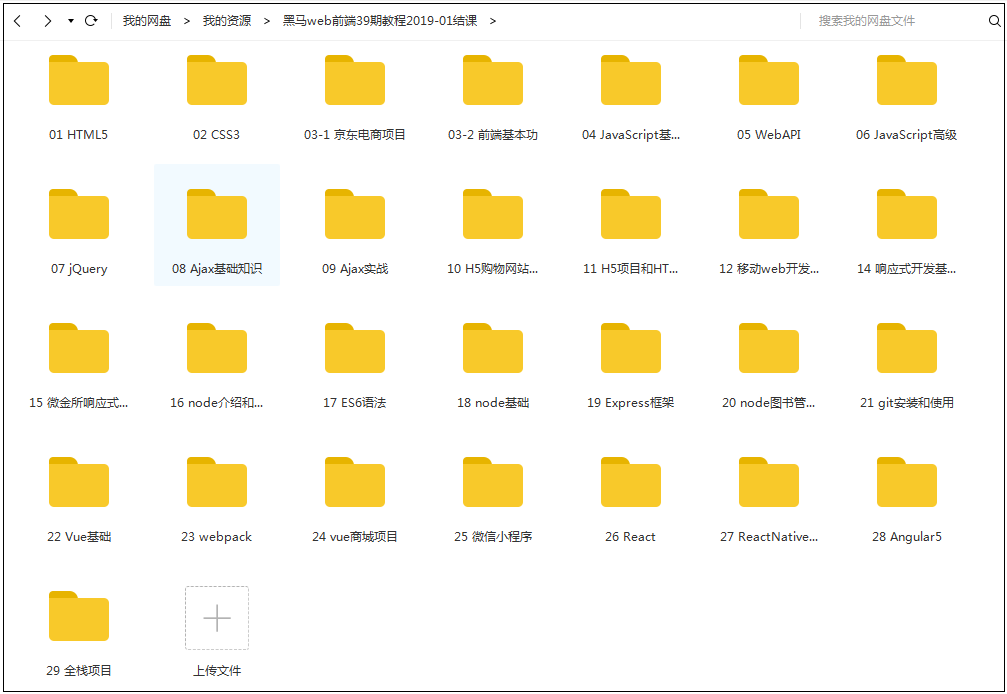The width and height of the screenshot is (1007, 694).
Task: Select the 14 响应式开发基 folder icon
Action: tap(907, 214)
